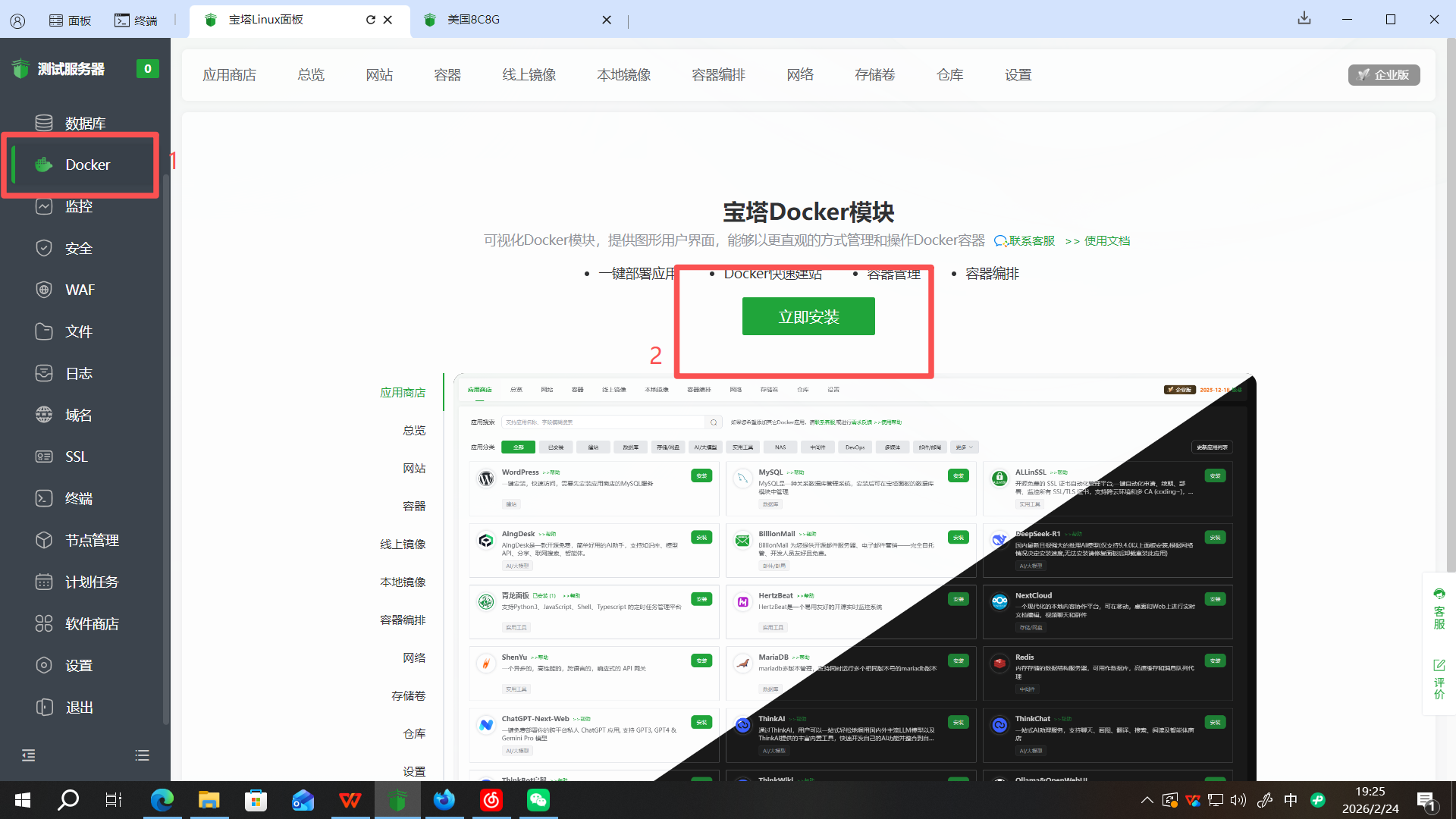
Task: Click the 企业版 enterprise badge
Action: [x=1383, y=75]
